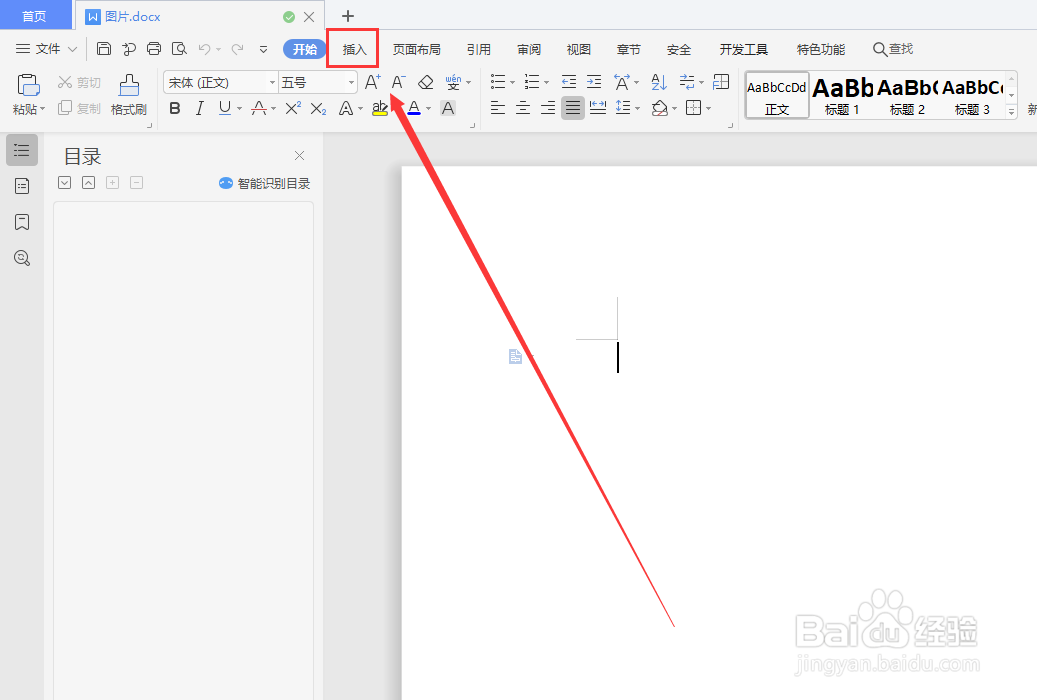
Task: Click smart TOC recognition link
Action: pos(265,183)
